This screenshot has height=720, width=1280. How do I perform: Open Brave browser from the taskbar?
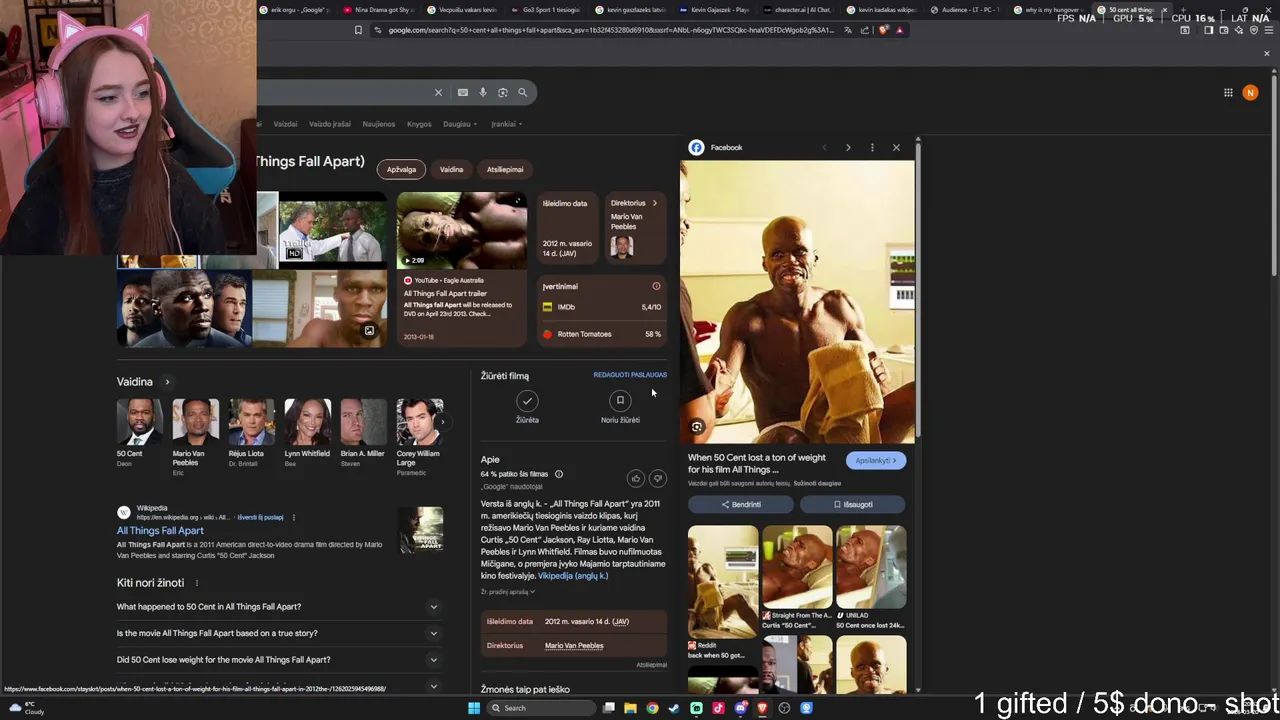click(x=762, y=708)
